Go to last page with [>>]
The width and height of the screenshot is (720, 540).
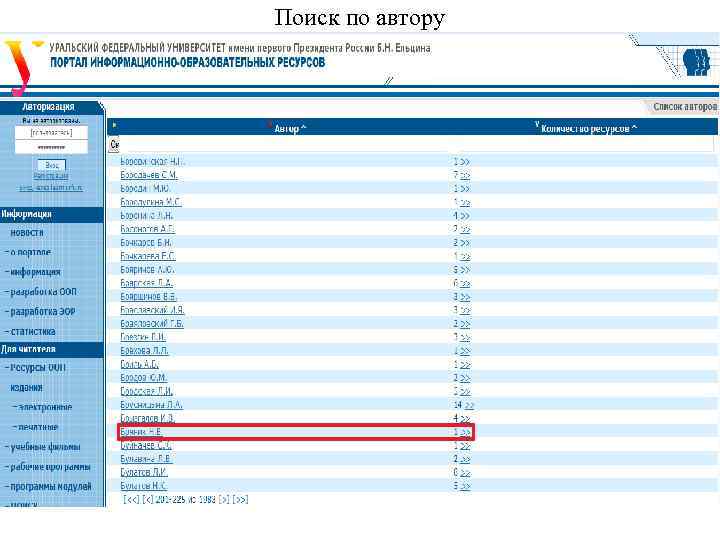coord(240,499)
